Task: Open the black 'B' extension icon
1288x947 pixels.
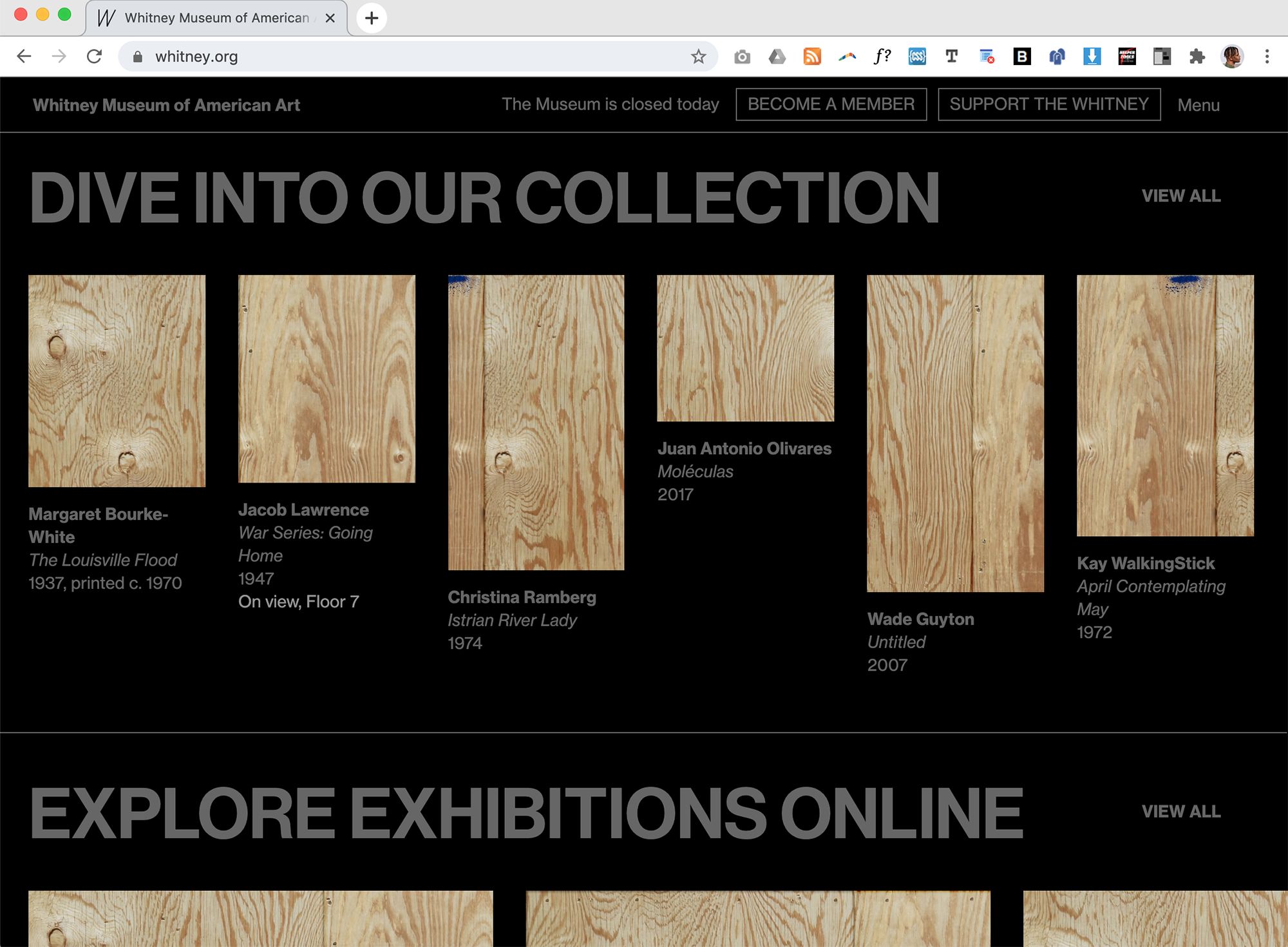Action: tap(1022, 57)
